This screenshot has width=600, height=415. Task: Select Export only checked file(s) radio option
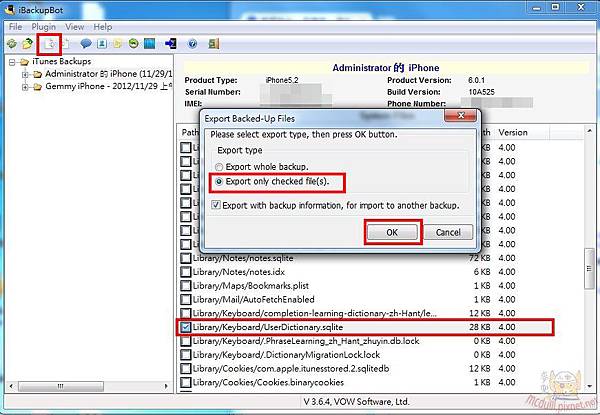219,182
